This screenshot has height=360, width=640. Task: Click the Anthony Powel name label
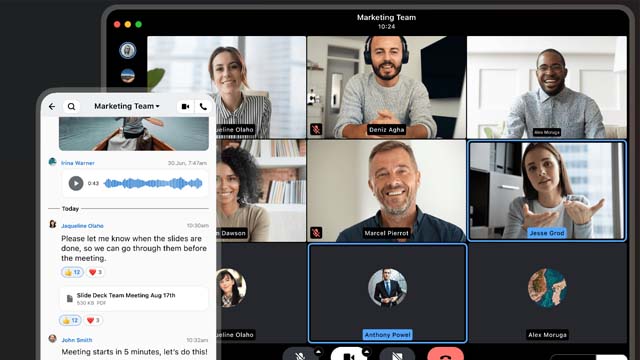click(387, 335)
